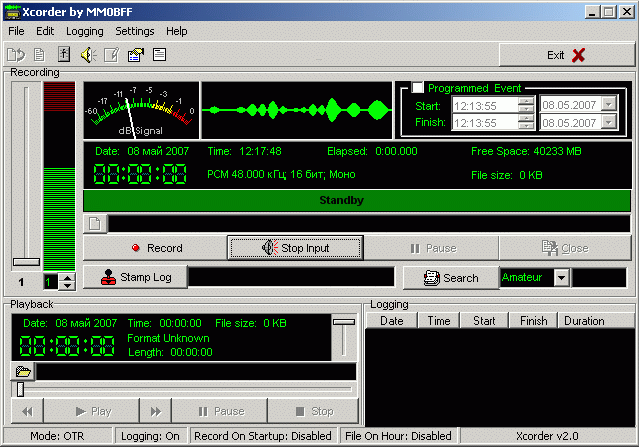Click the Xcorder title bar app icon
The width and height of the screenshot is (639, 447).
[12, 12]
